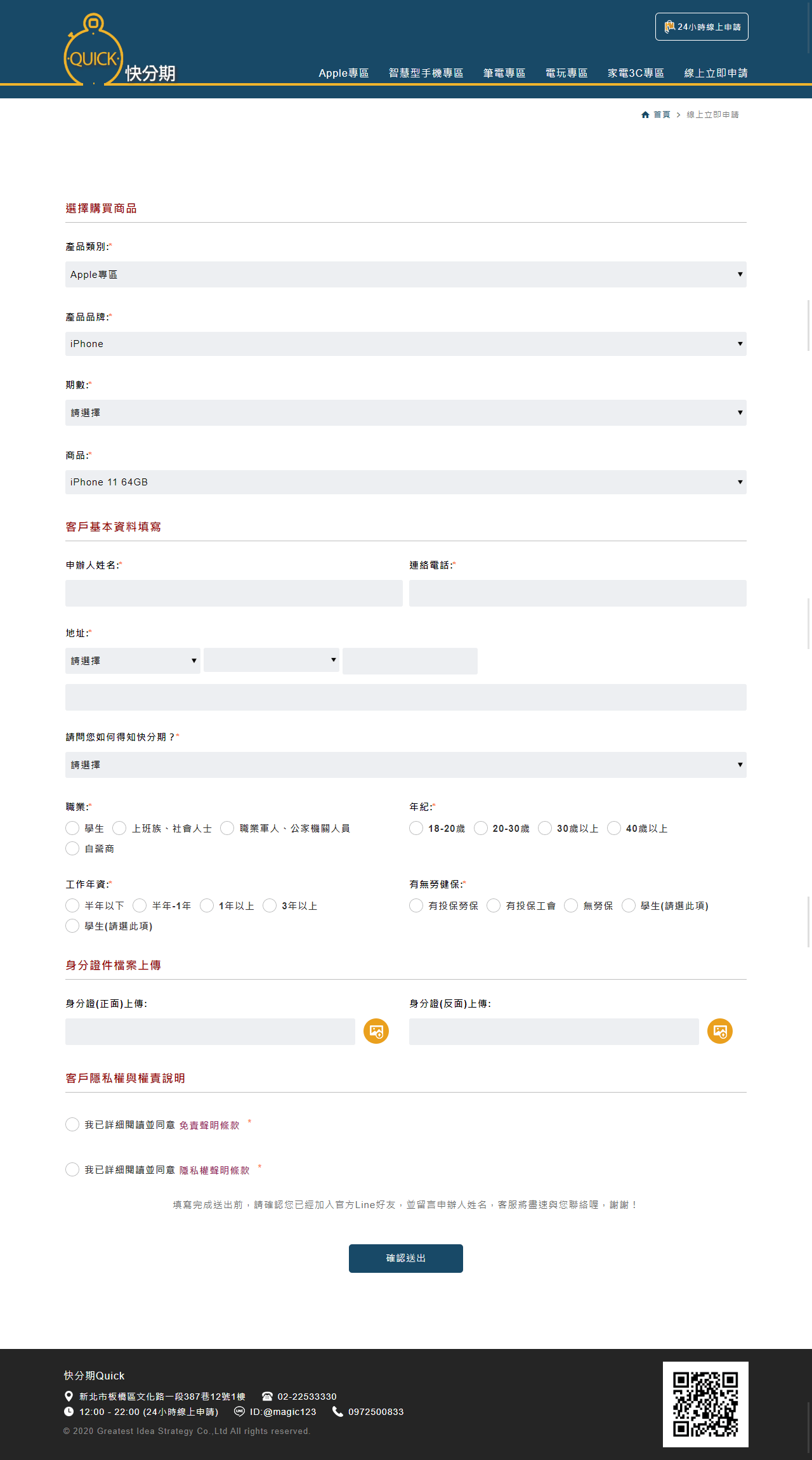Select 上班族、社會人士 occupation option

tap(119, 828)
